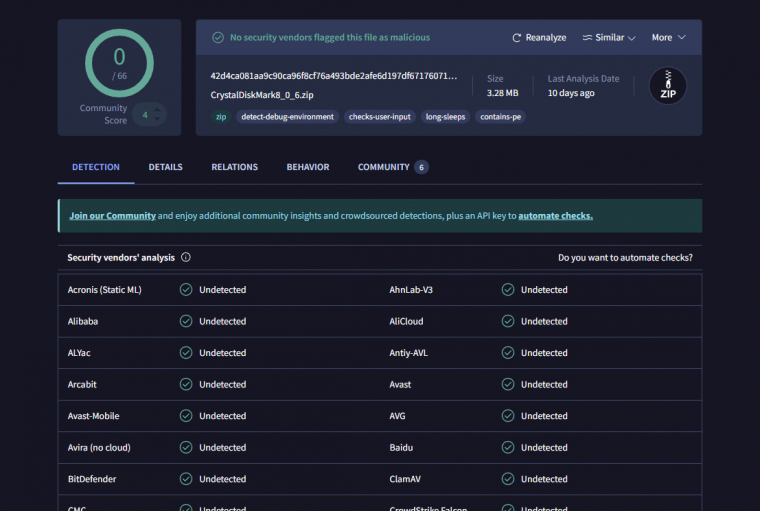Click the contains-pe tag
The width and height of the screenshot is (760, 511).
[x=501, y=117]
